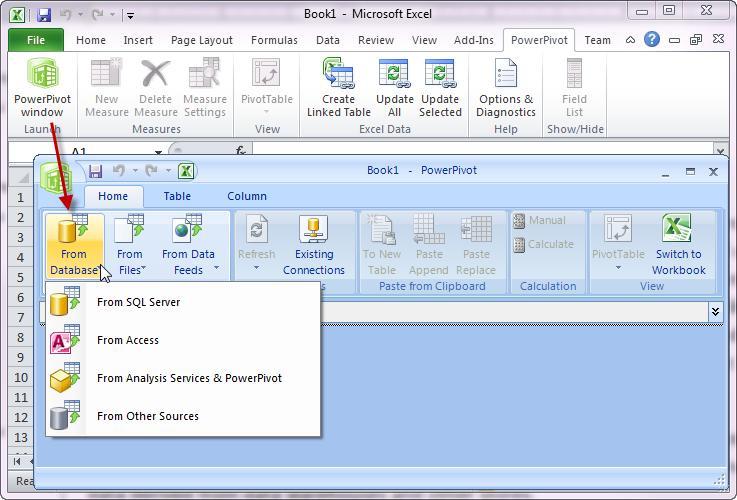
Task: Open the Excel File tab
Action: point(36,40)
